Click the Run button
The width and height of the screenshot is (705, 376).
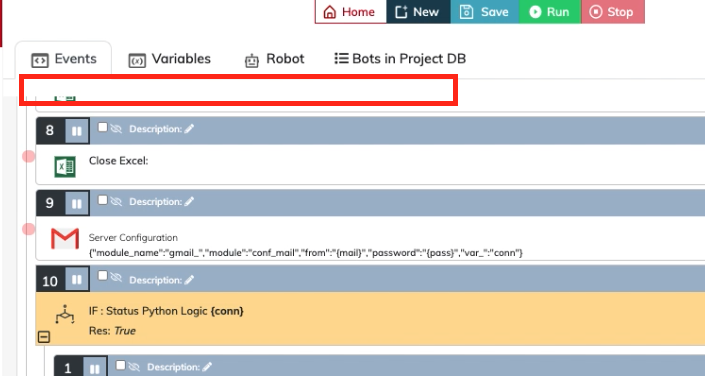[x=549, y=12]
